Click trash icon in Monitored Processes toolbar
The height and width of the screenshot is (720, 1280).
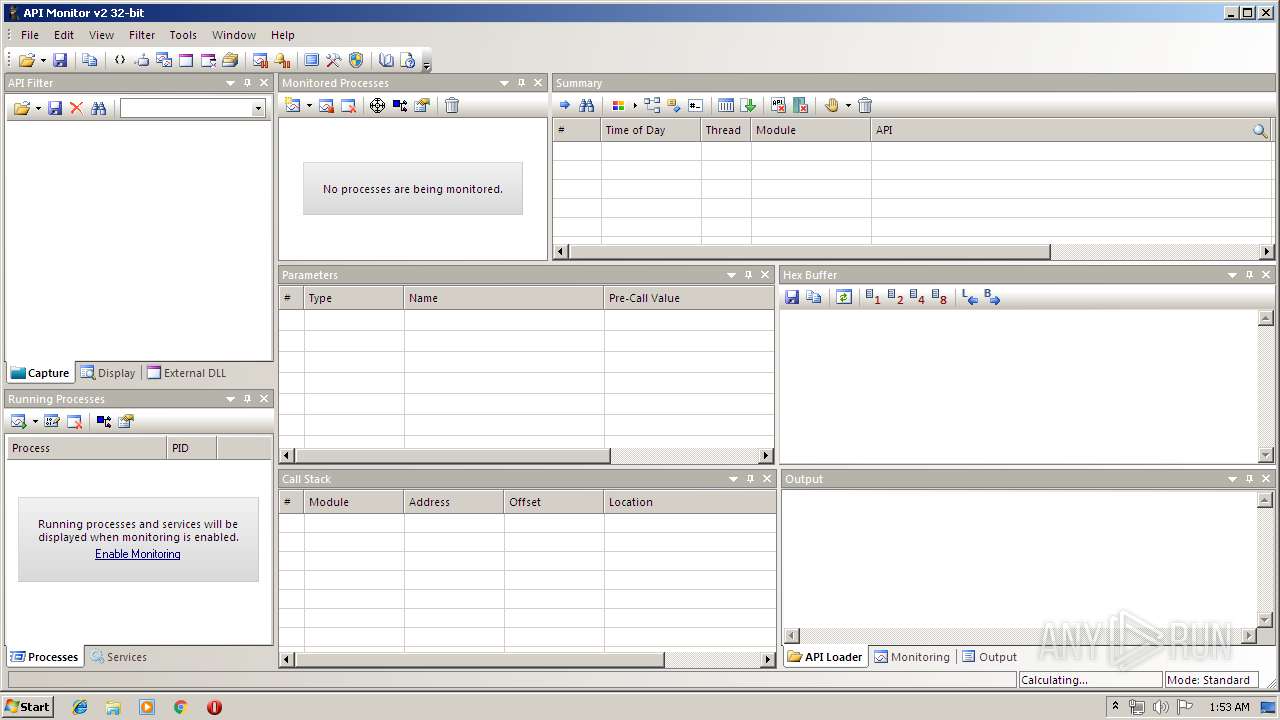point(452,105)
